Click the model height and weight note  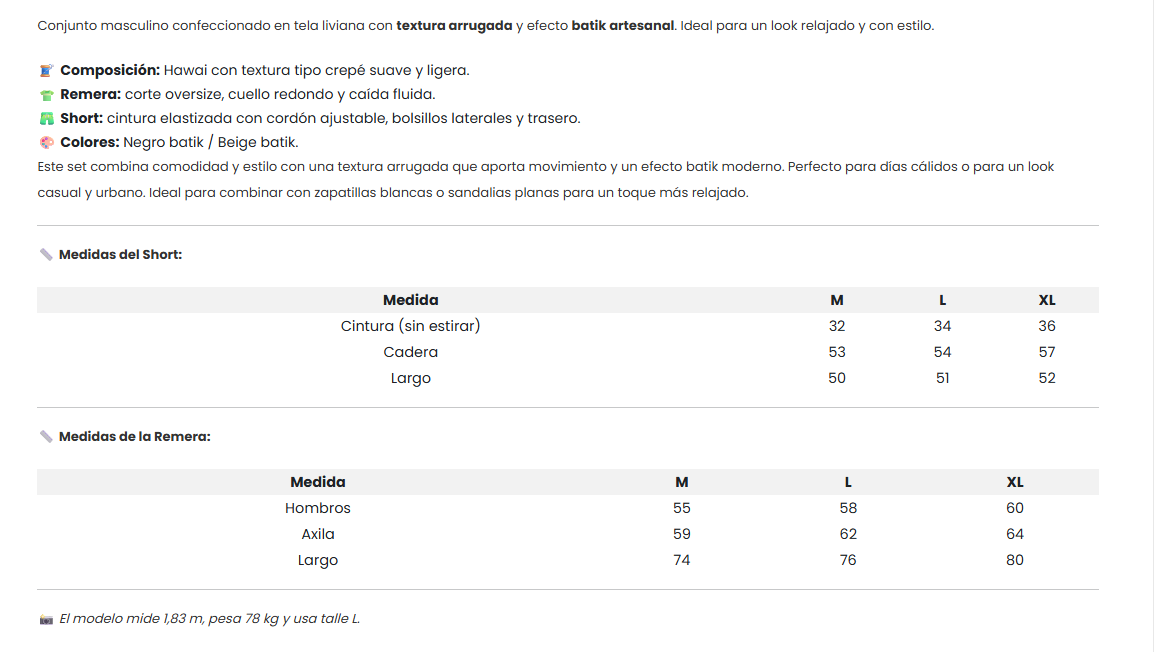(x=209, y=619)
